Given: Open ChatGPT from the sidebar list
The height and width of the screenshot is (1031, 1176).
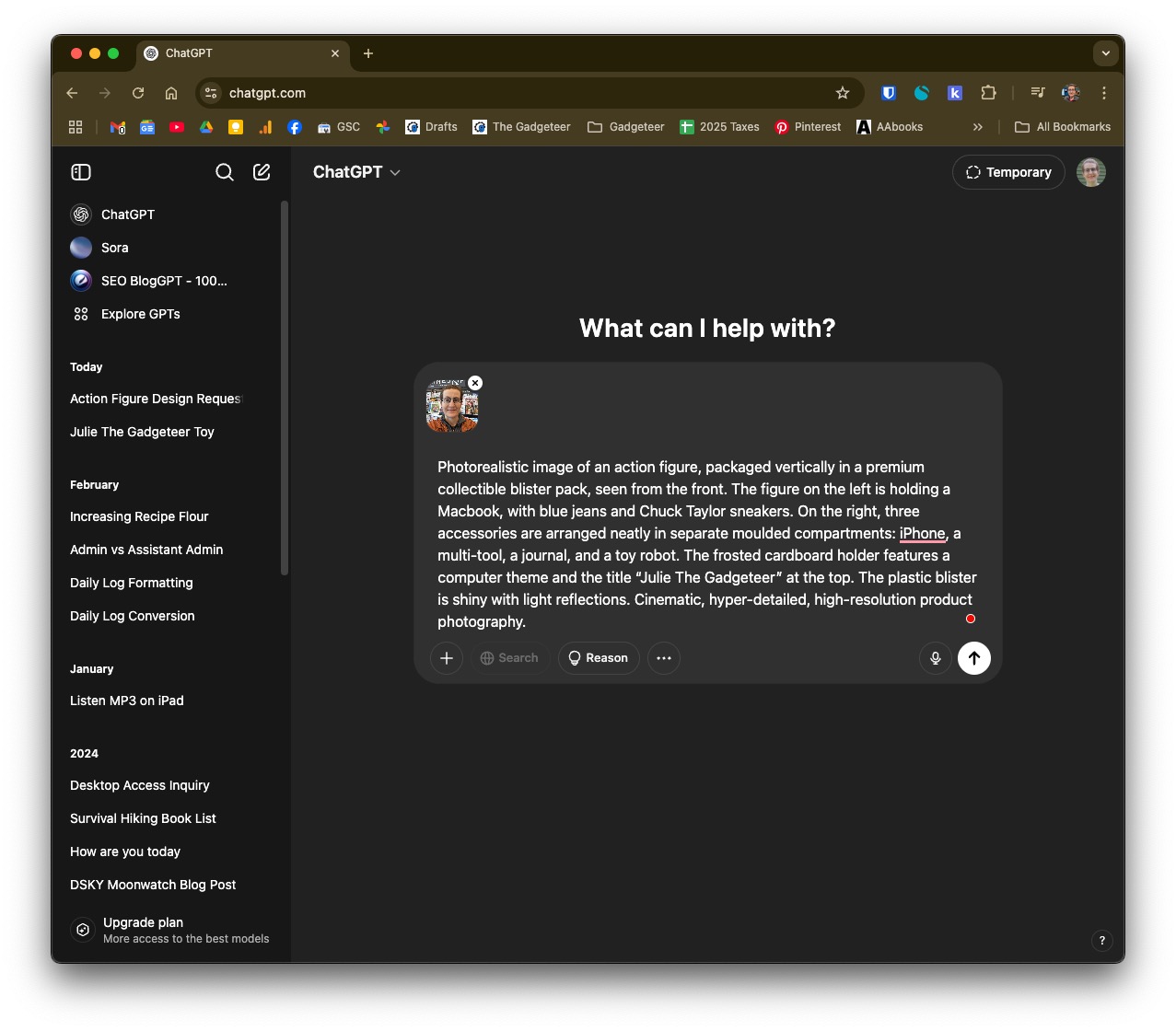Looking at the screenshot, I should point(171,214).
